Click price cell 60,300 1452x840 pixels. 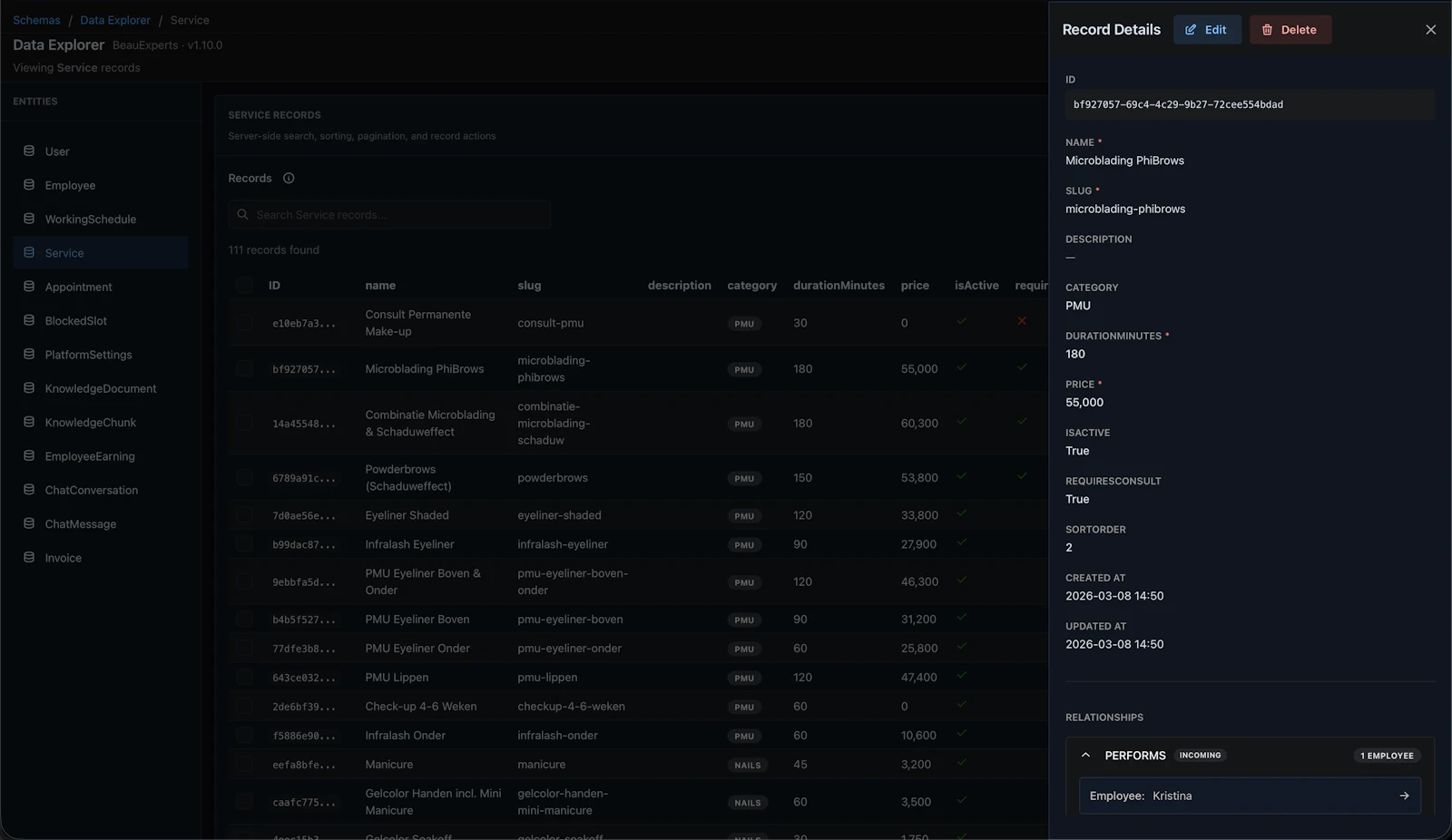pyautogui.click(x=919, y=424)
